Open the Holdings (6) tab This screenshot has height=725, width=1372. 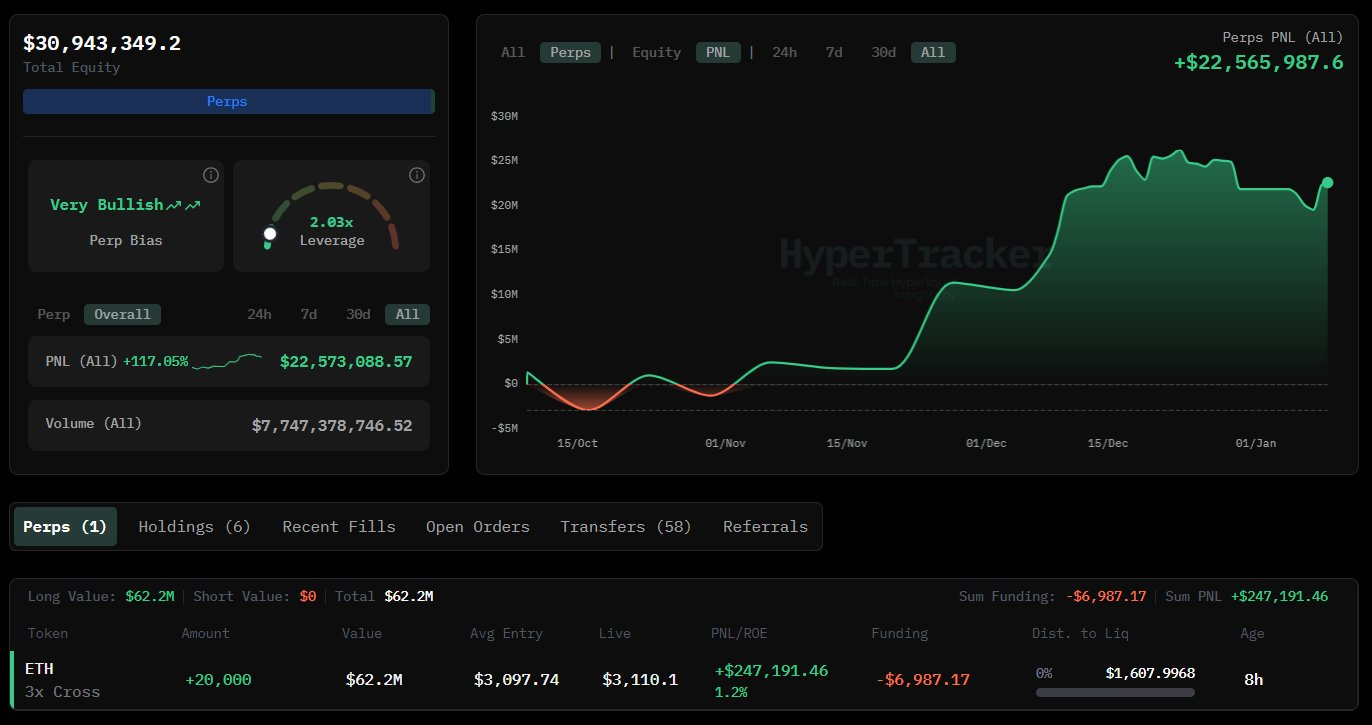[x=194, y=527]
